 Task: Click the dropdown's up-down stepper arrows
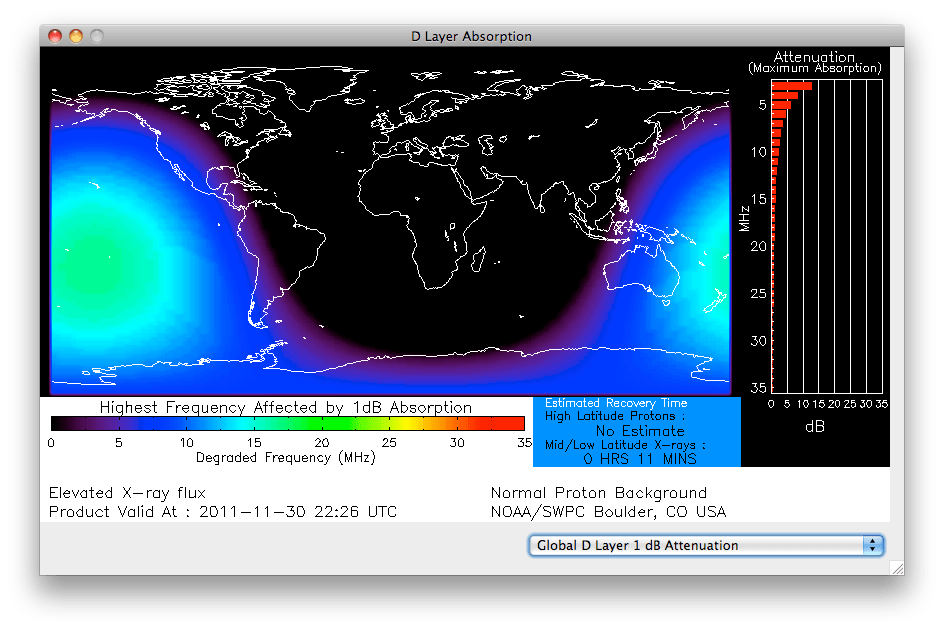pos(872,545)
